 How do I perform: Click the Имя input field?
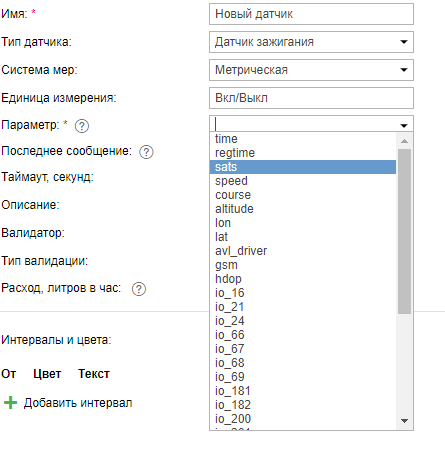click(x=311, y=14)
